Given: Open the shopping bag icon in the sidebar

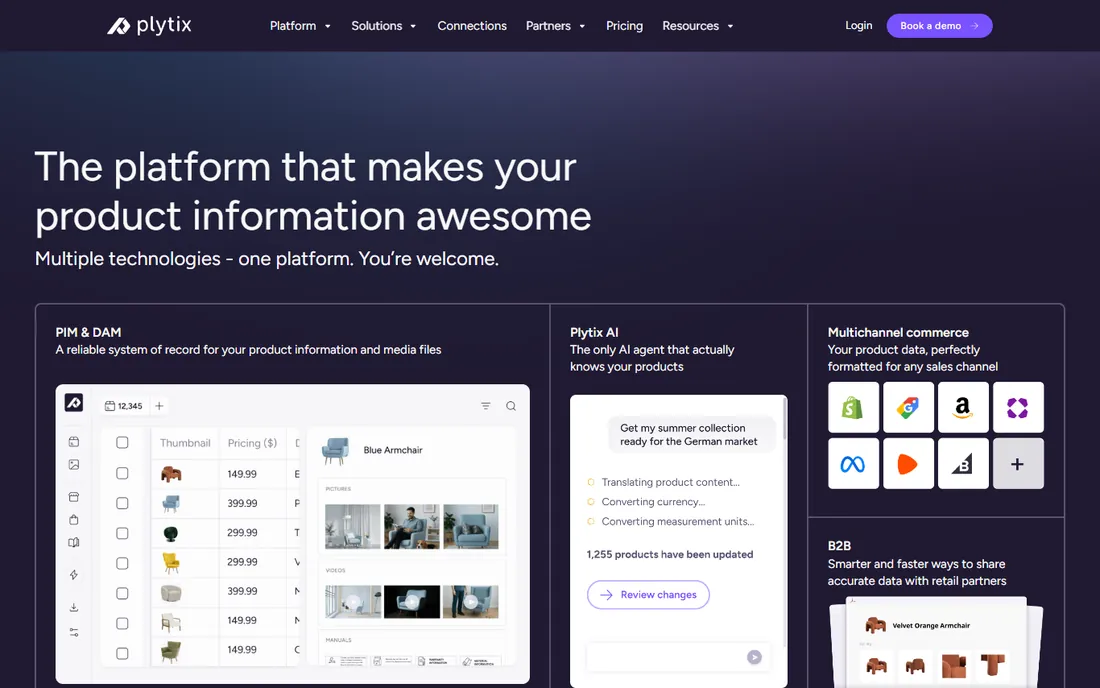Looking at the screenshot, I should 74,520.
